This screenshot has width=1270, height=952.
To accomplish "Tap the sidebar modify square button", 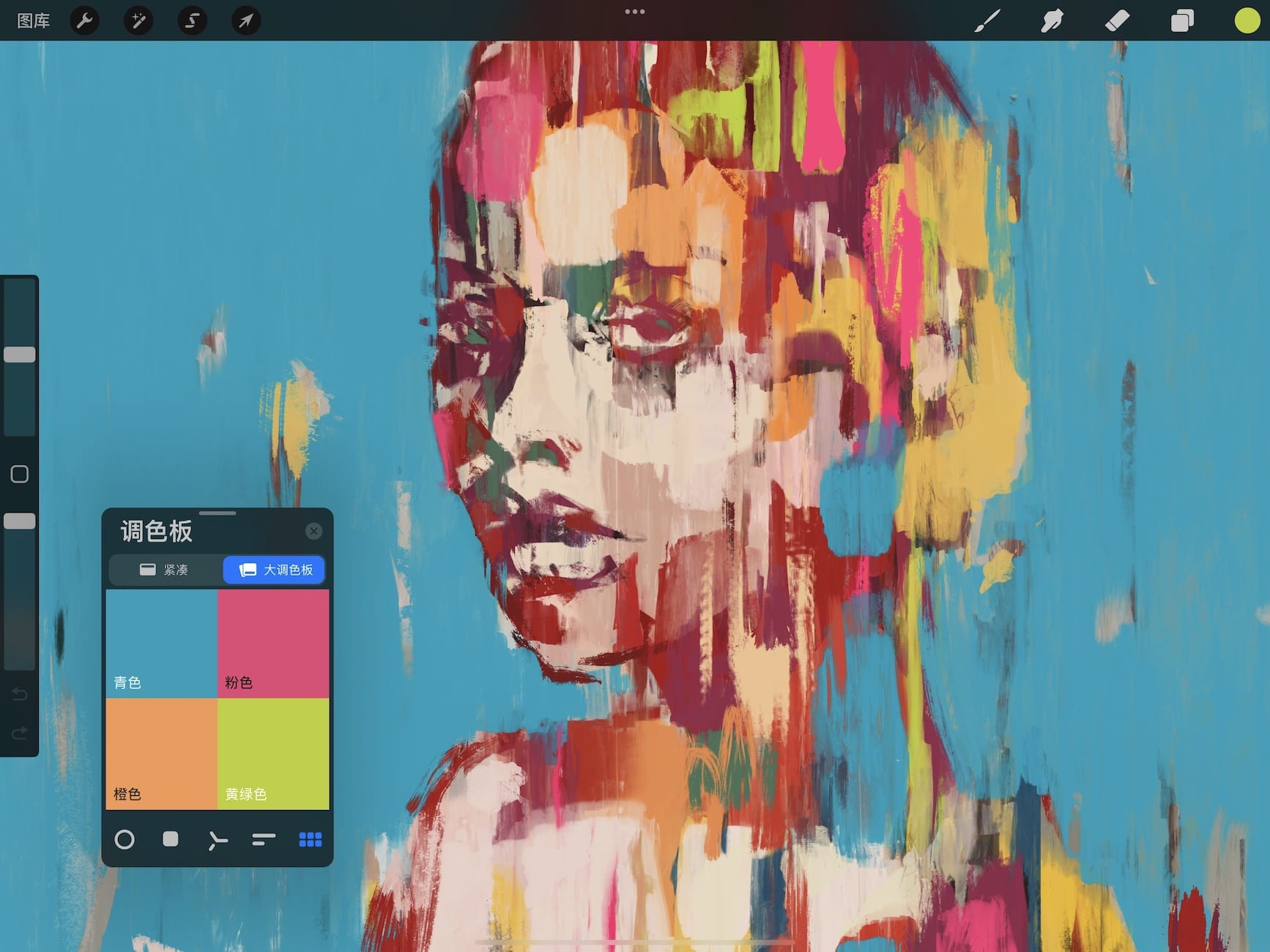I will [x=20, y=474].
